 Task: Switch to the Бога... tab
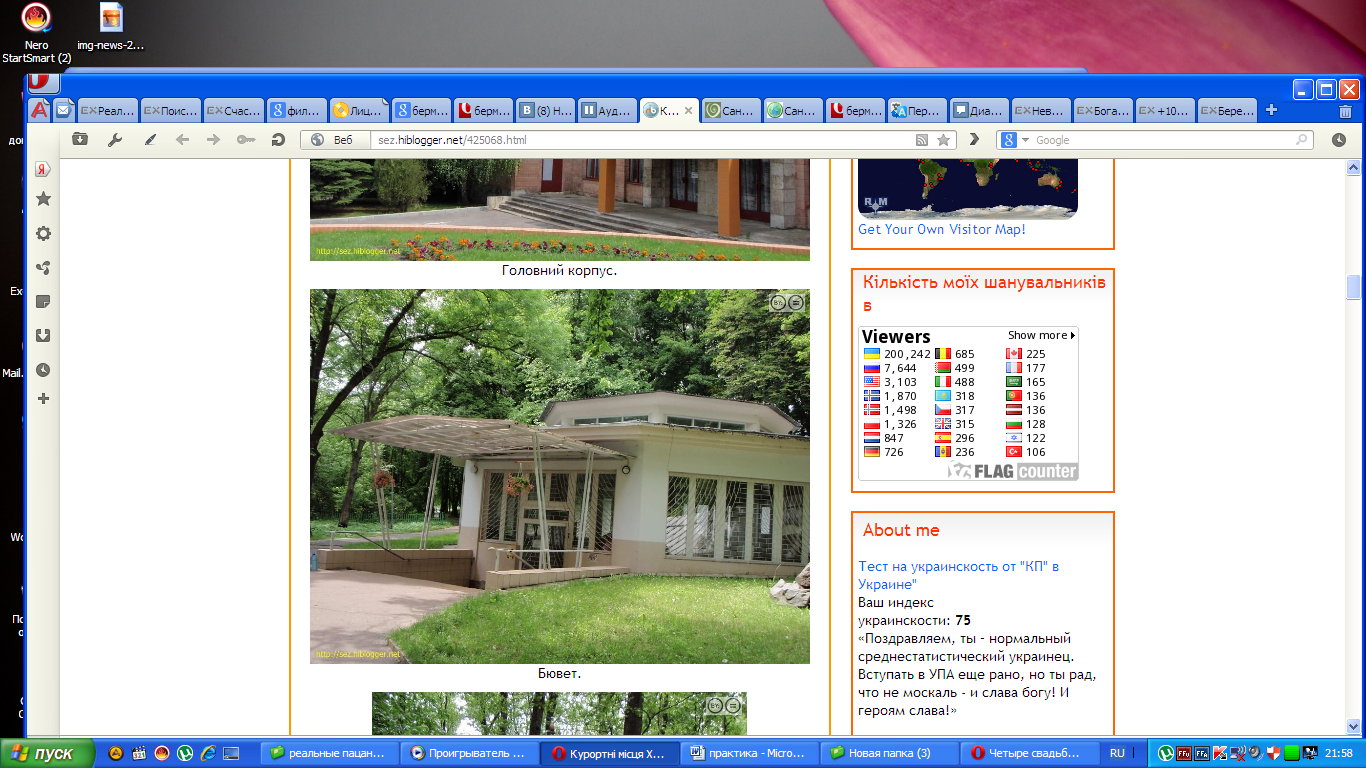1103,111
